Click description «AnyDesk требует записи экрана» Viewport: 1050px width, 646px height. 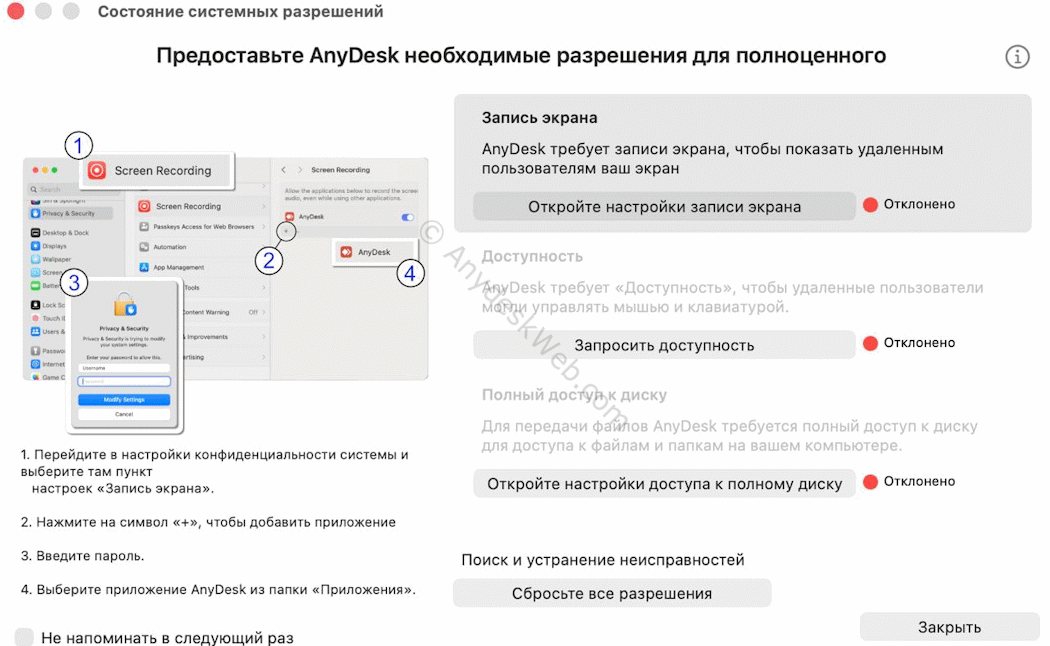(712, 159)
